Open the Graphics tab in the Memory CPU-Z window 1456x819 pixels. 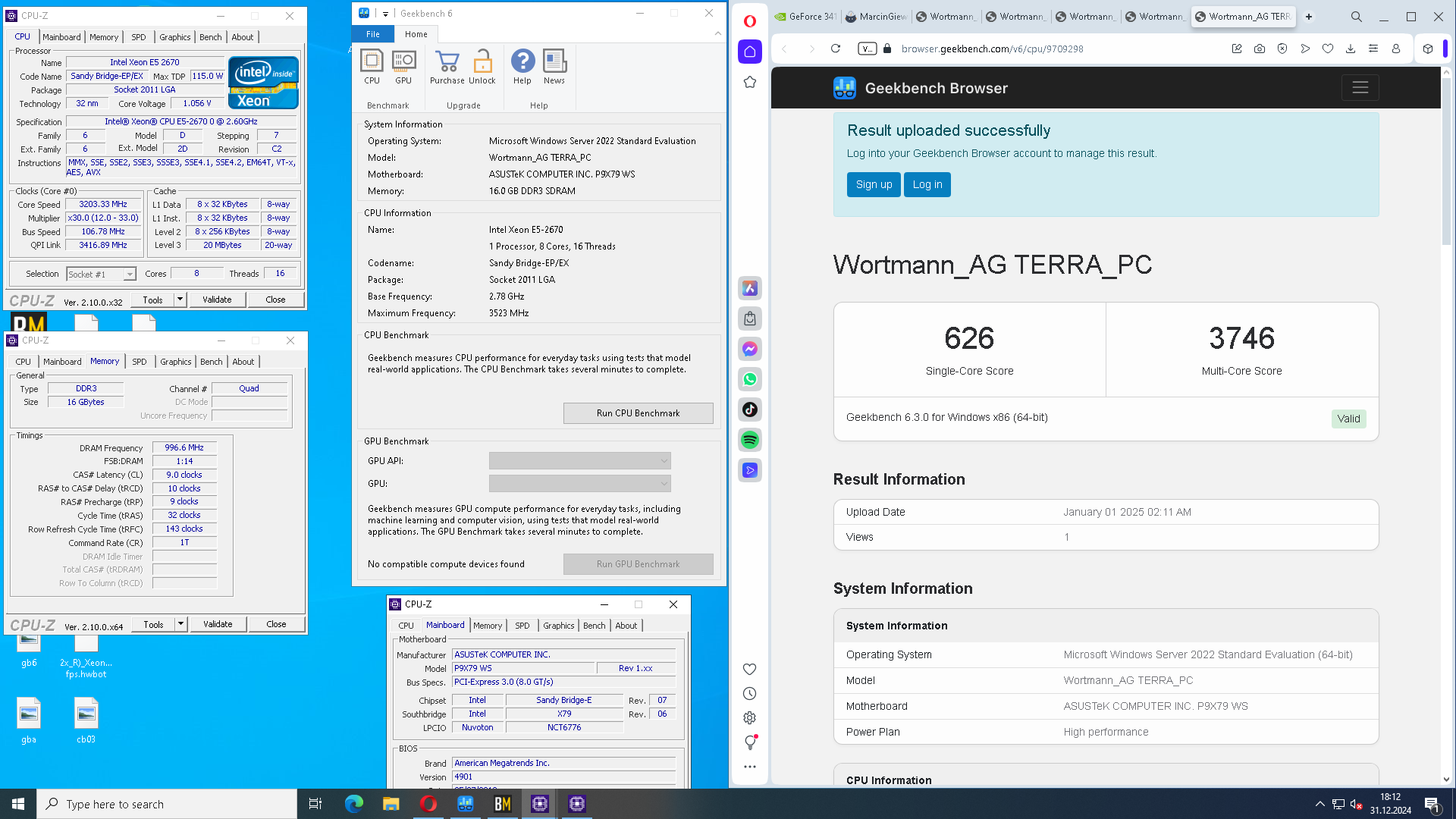tap(176, 362)
